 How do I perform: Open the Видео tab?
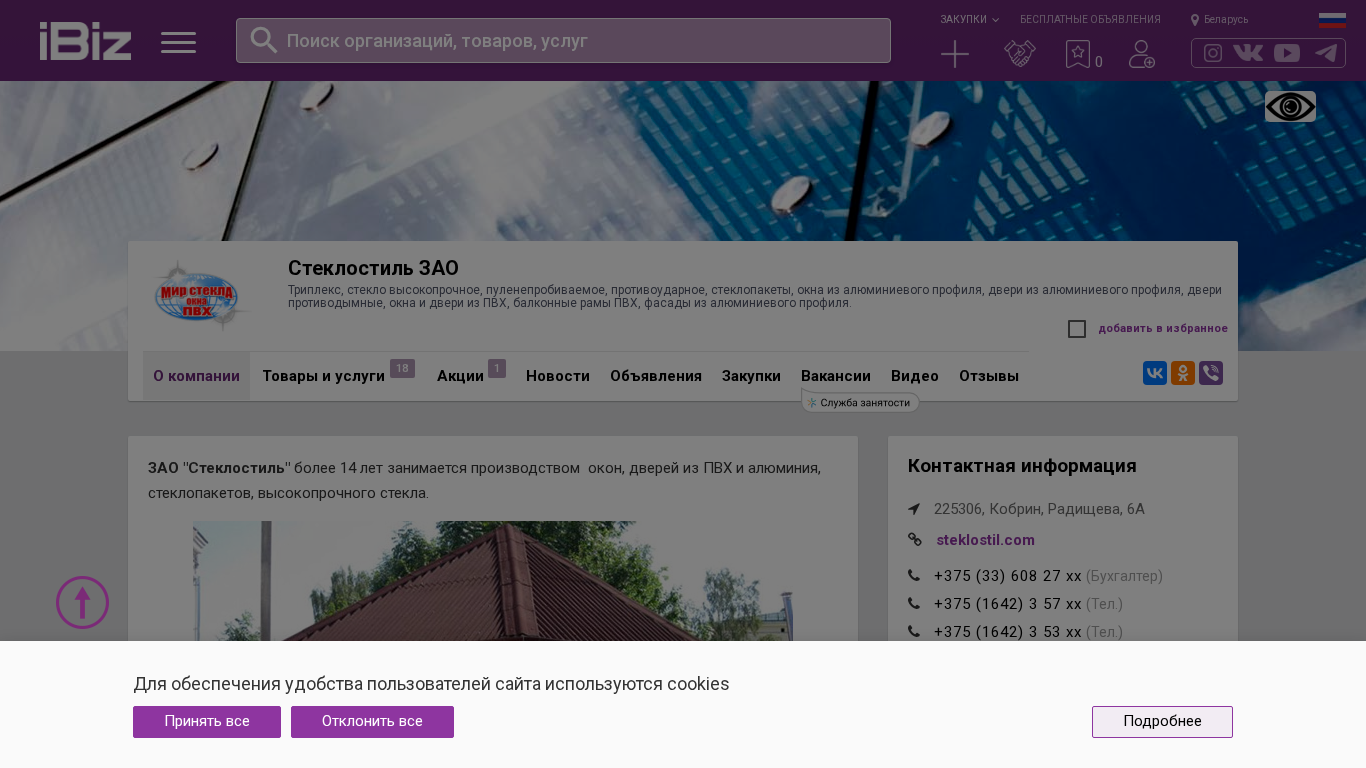pos(915,376)
